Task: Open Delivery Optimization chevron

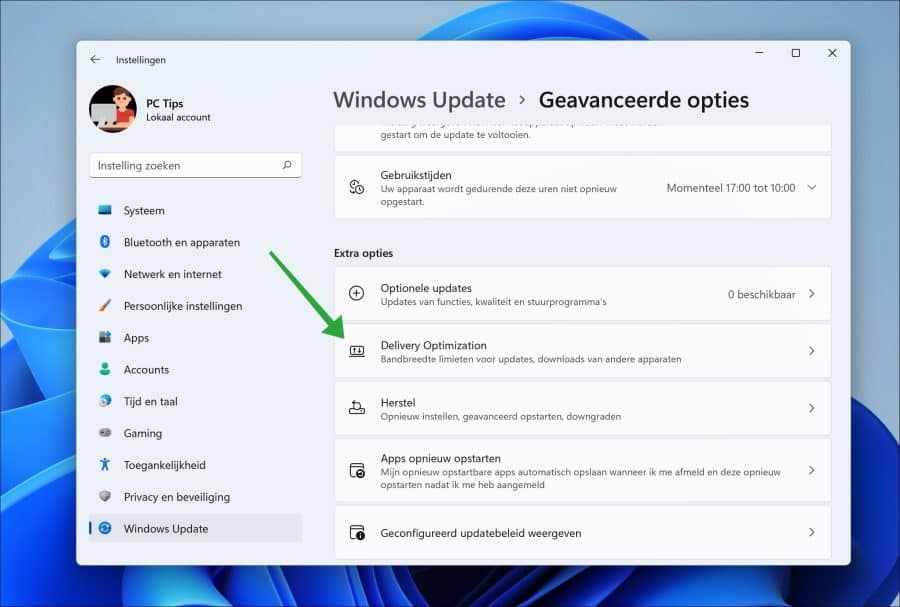Action: click(812, 351)
